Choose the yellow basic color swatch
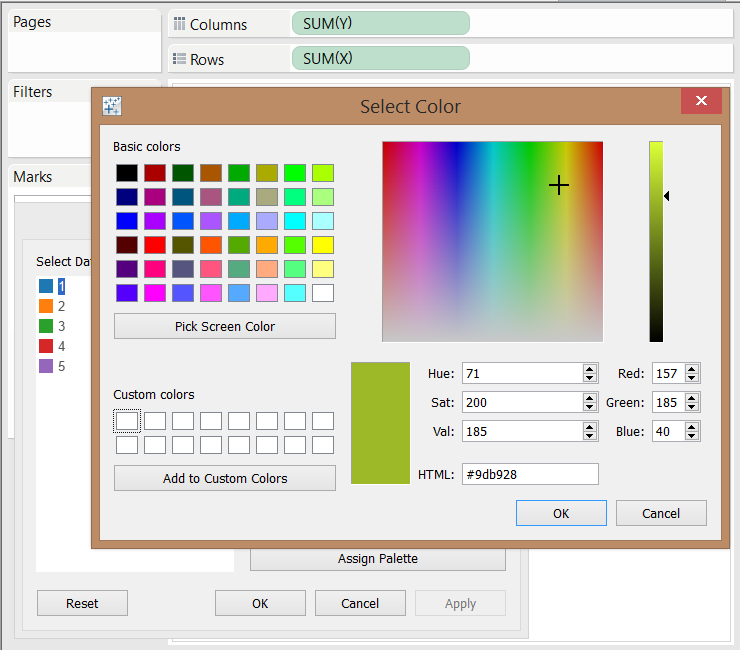The height and width of the screenshot is (650, 740). (x=322, y=245)
